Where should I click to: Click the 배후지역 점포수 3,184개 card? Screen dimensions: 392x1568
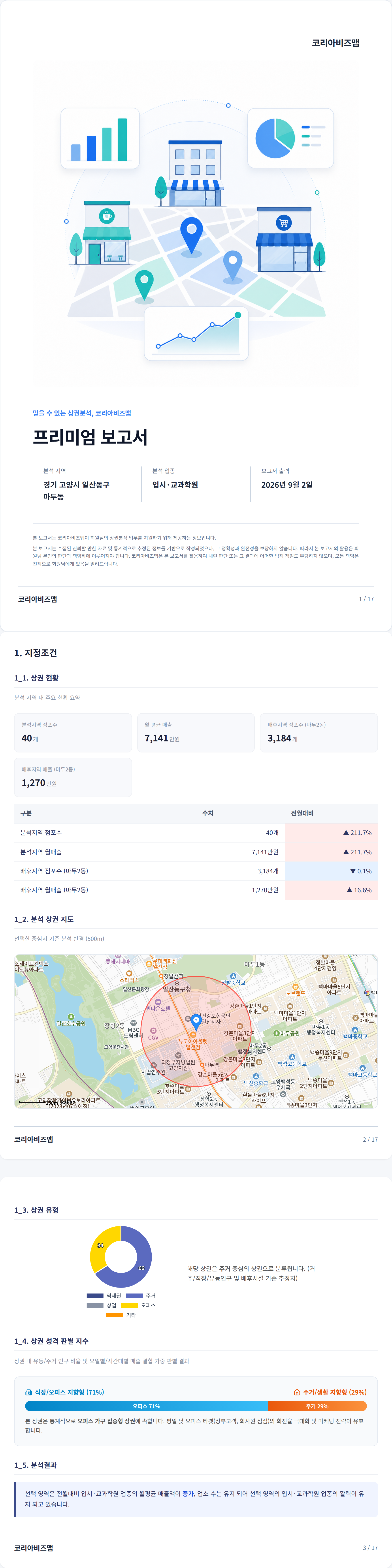click(319, 733)
